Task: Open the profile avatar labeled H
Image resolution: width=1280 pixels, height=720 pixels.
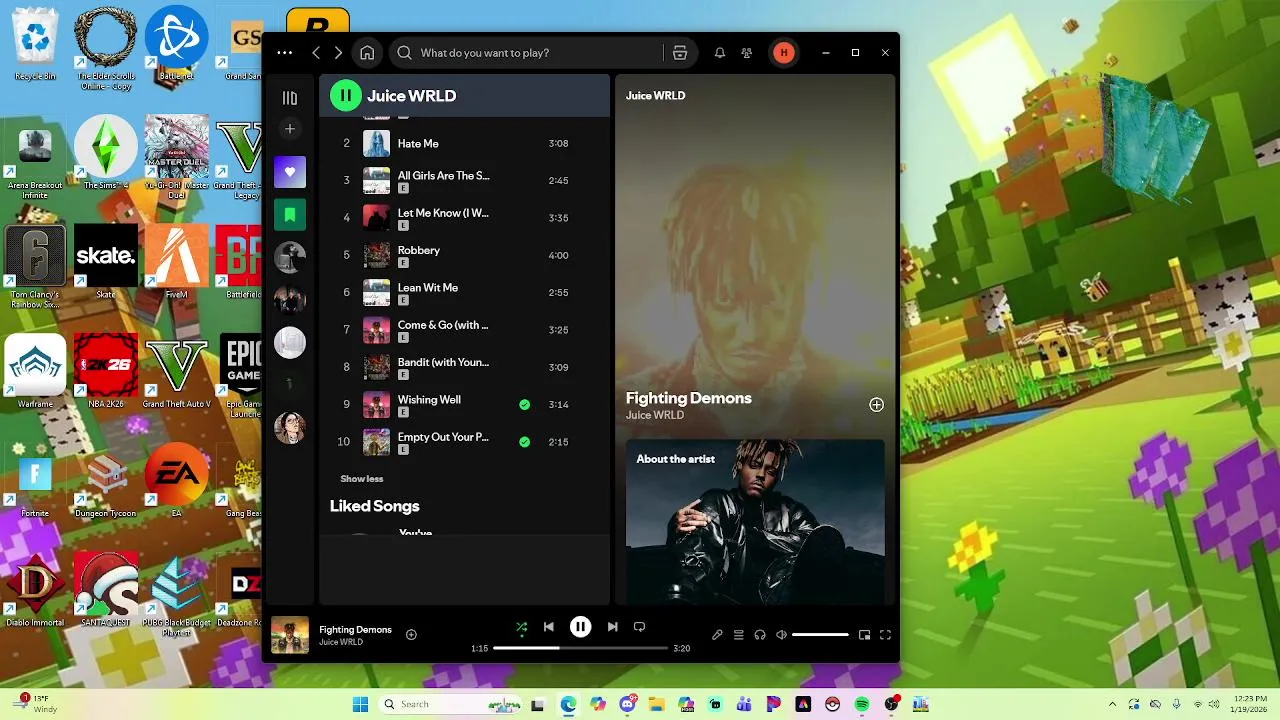Action: 784,53
